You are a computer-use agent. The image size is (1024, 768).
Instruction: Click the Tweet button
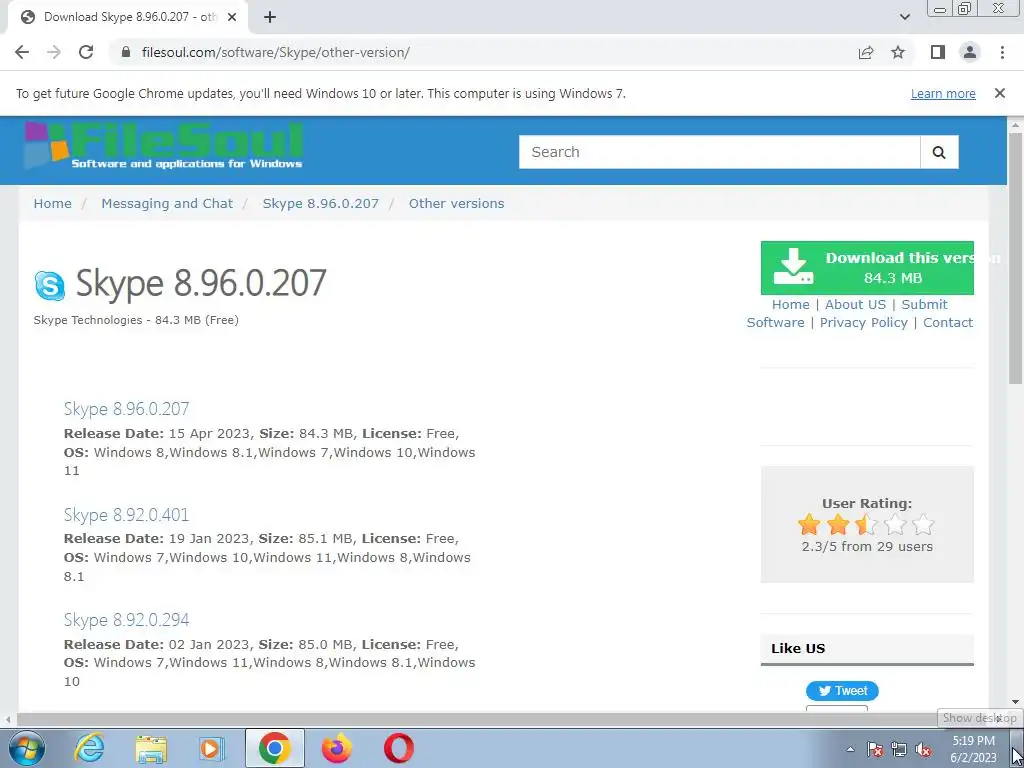(x=842, y=691)
